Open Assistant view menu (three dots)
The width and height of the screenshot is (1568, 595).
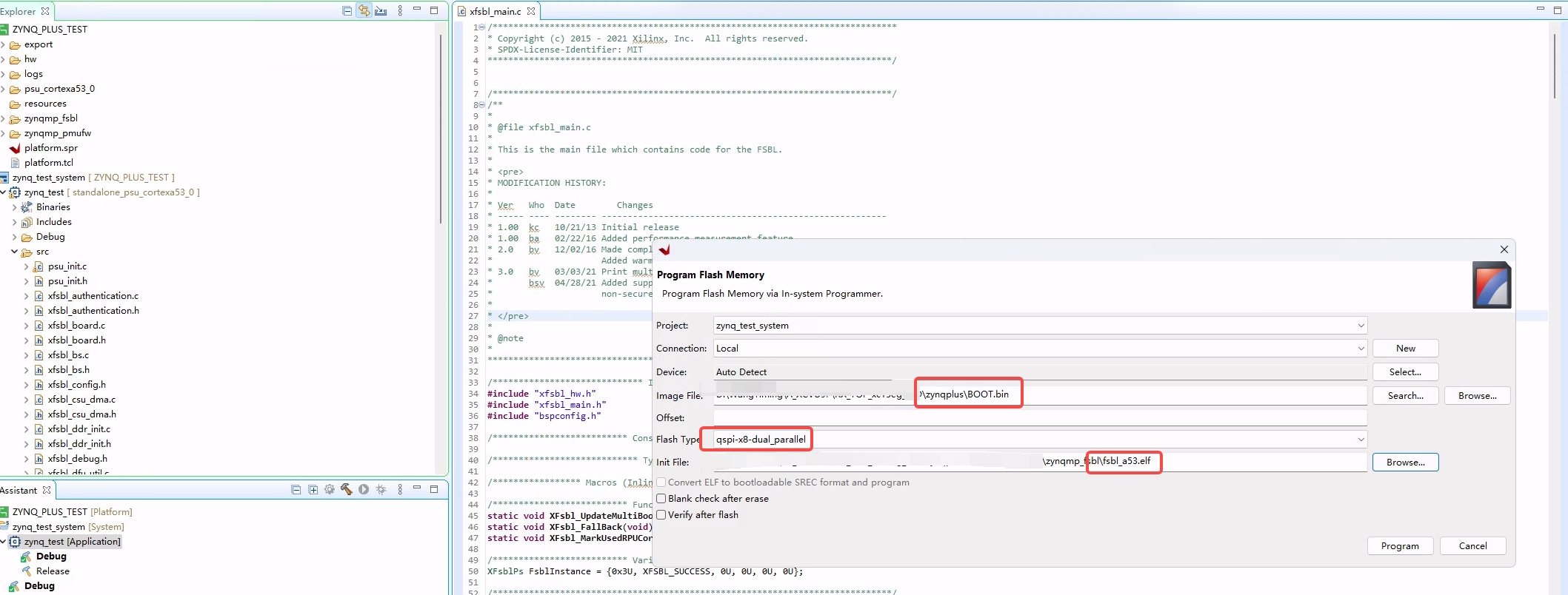tap(400, 489)
